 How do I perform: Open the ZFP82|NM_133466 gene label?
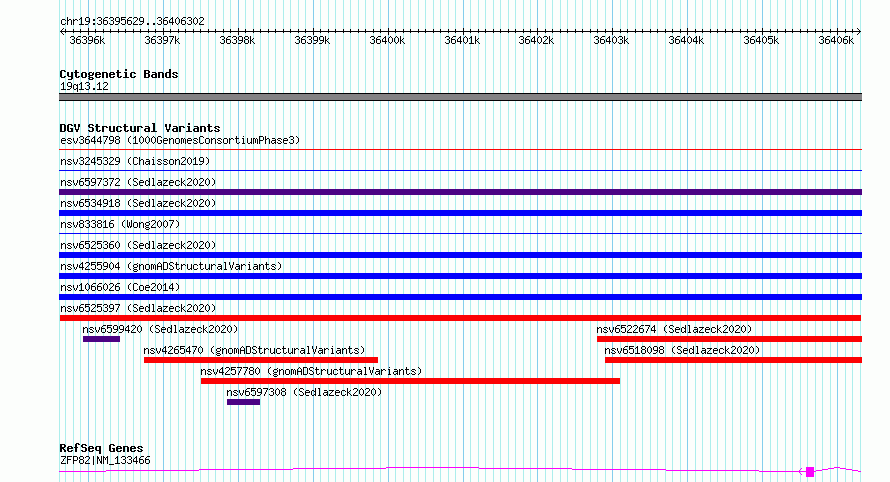105,460
